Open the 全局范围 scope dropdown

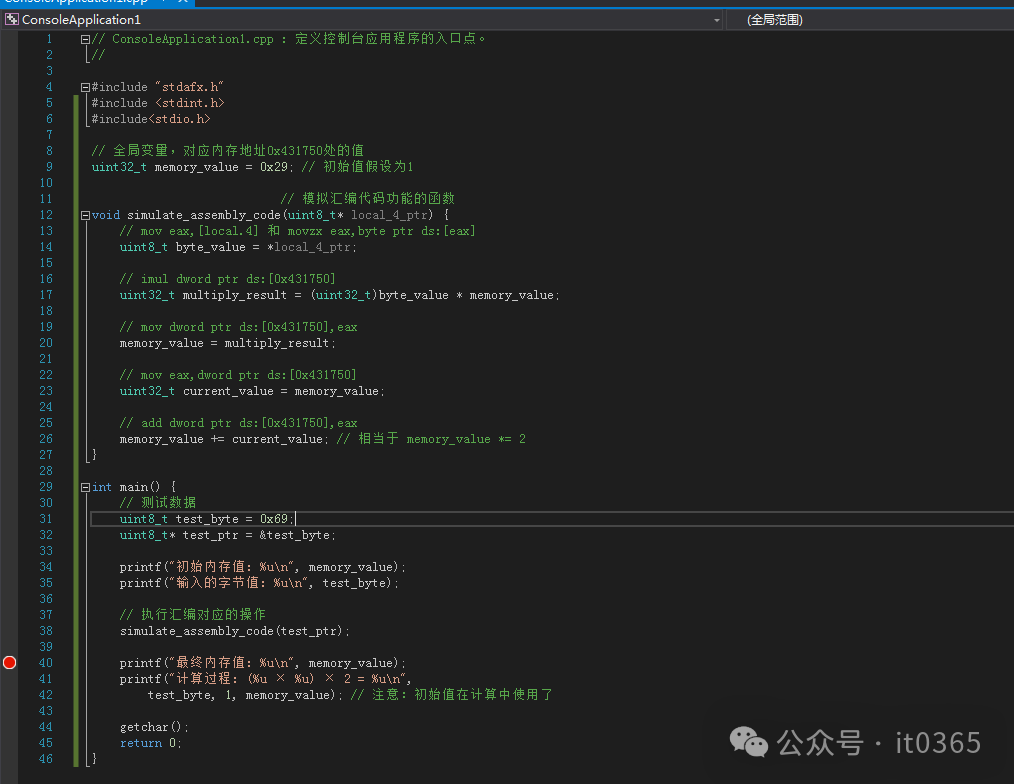click(x=870, y=20)
